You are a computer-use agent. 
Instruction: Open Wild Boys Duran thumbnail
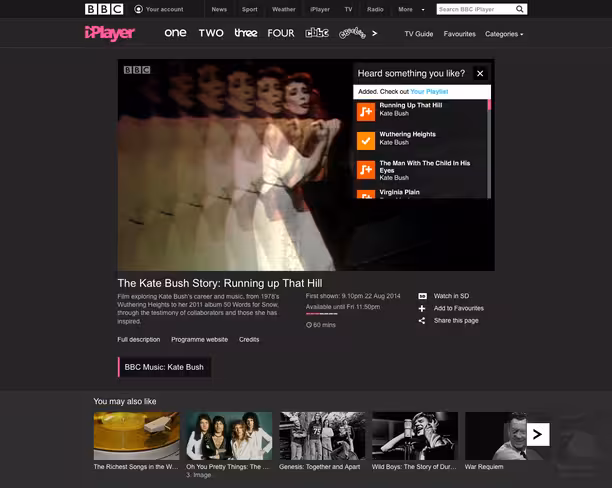point(415,436)
